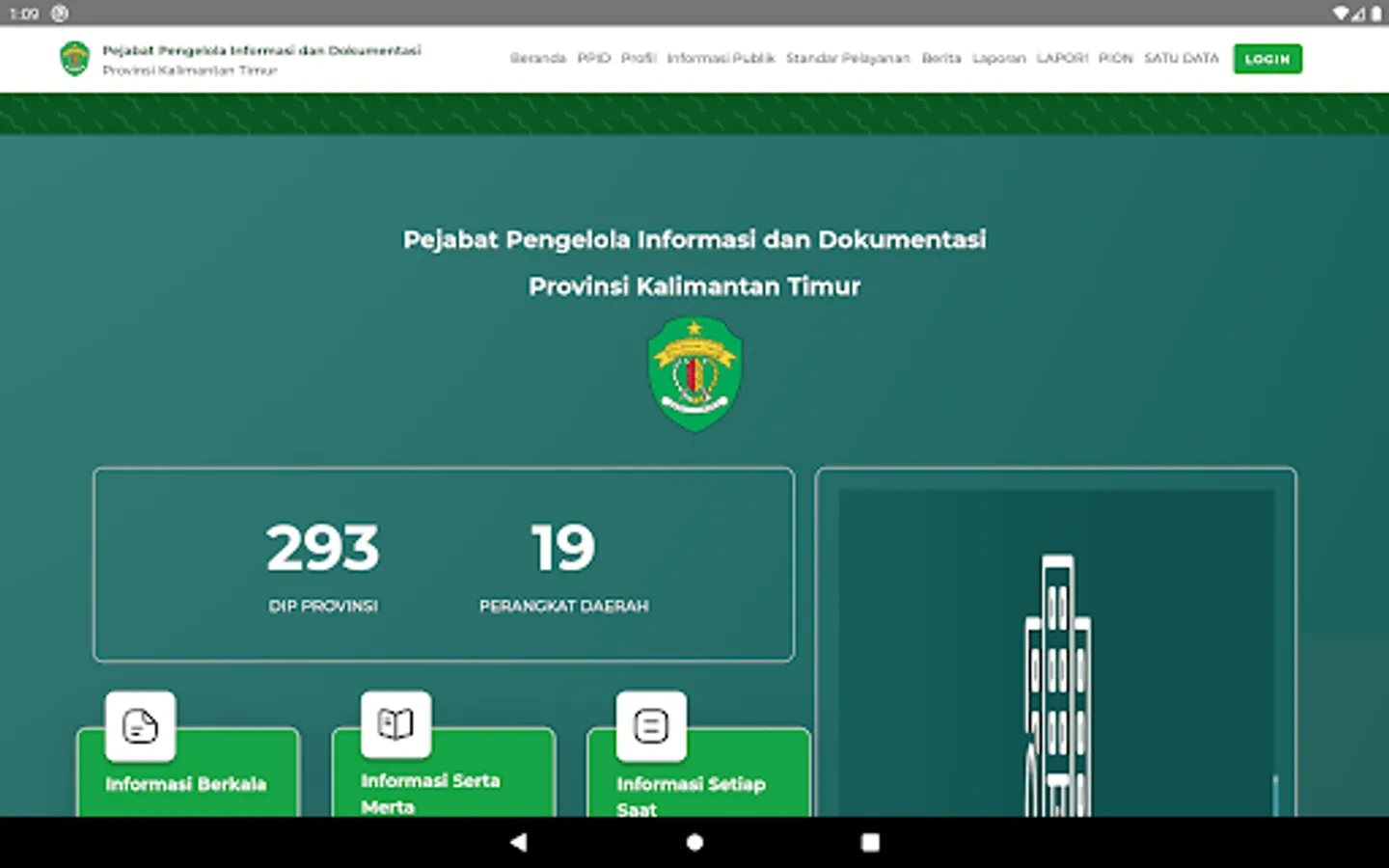The width and height of the screenshot is (1389, 868).
Task: Click the building illustration in right panel
Action: point(1059,675)
